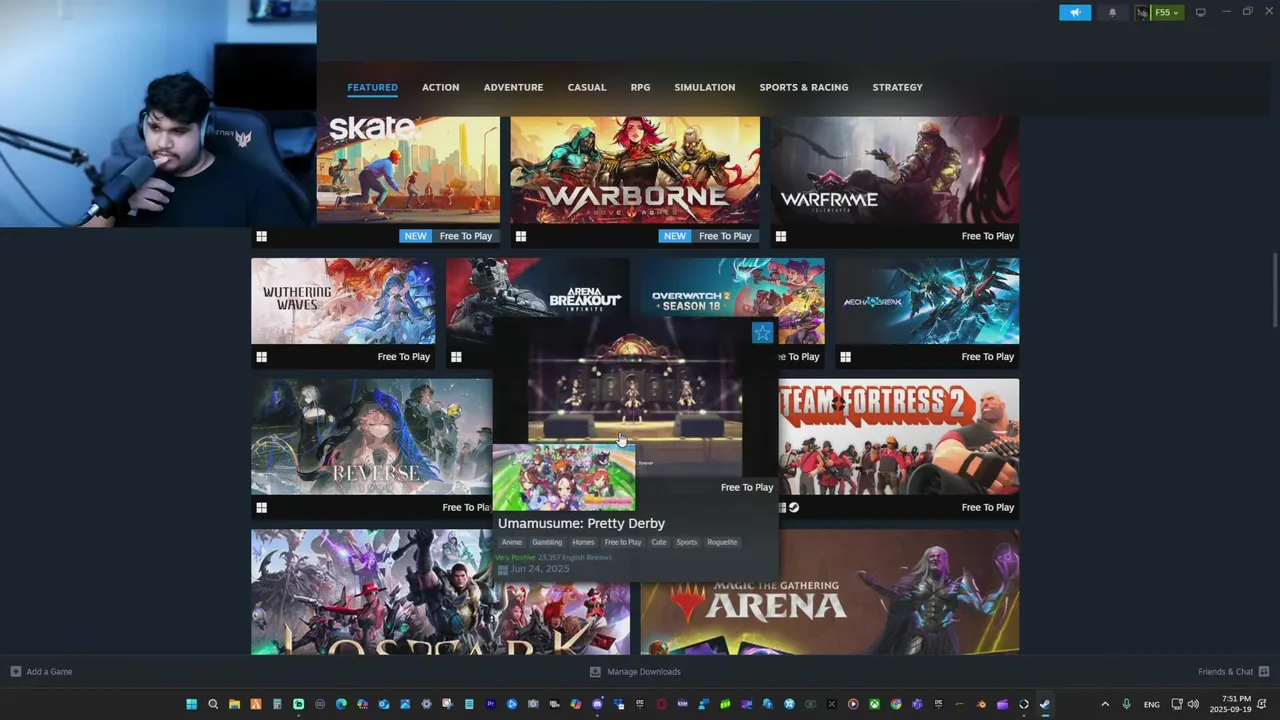
Task: Open Windows taskbar search
Action: click(213, 704)
